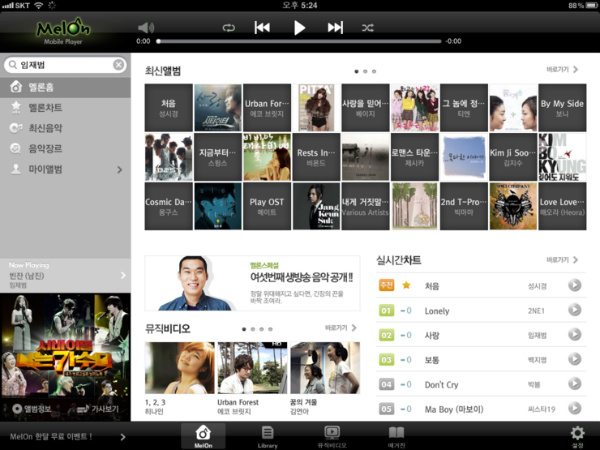The height and width of the screenshot is (450, 600).
Task: Play 사랑 chart entry ranked 02
Action: (x=574, y=334)
